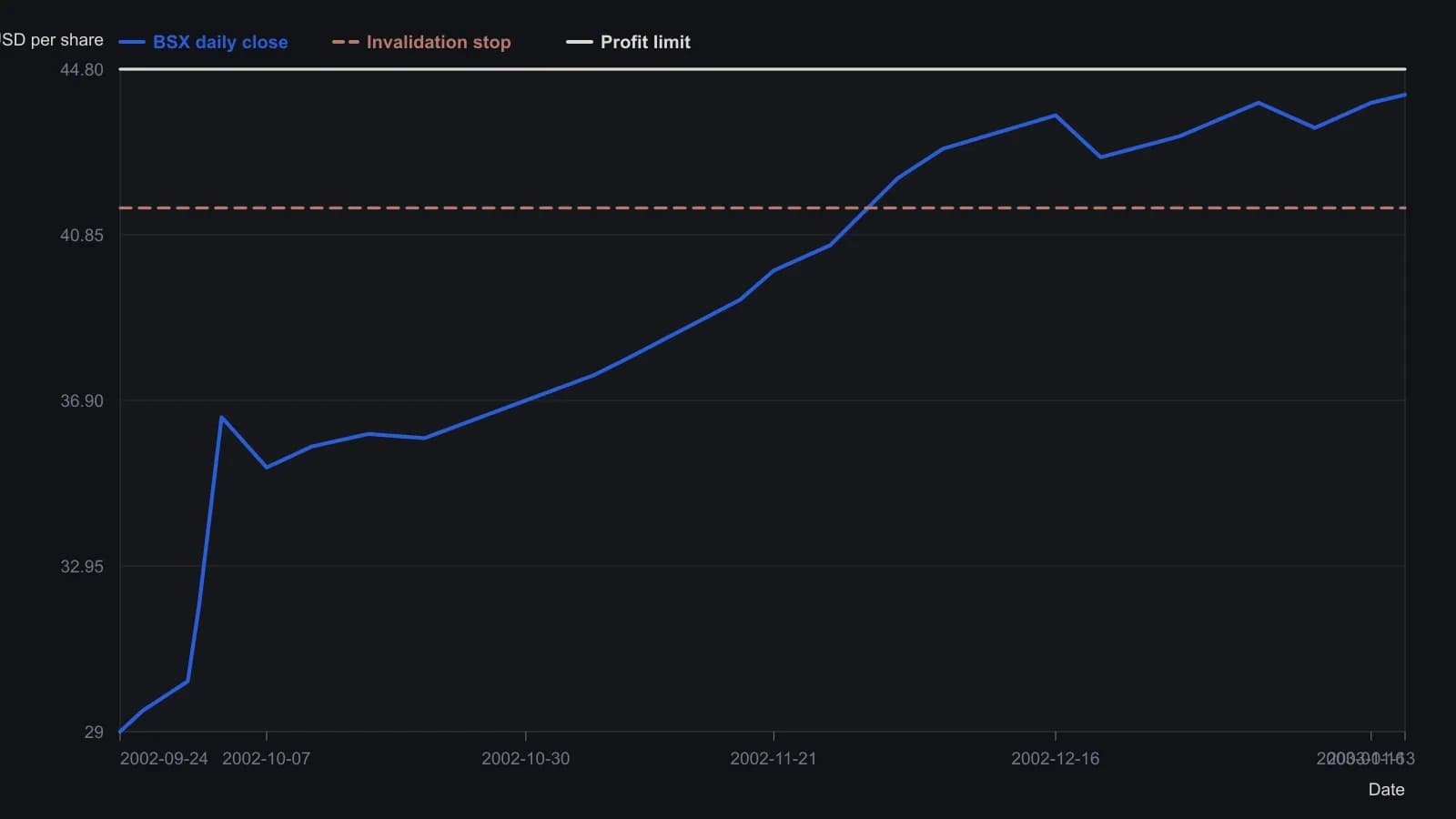
Task: Click the early October price spike peak
Action: coord(222,418)
